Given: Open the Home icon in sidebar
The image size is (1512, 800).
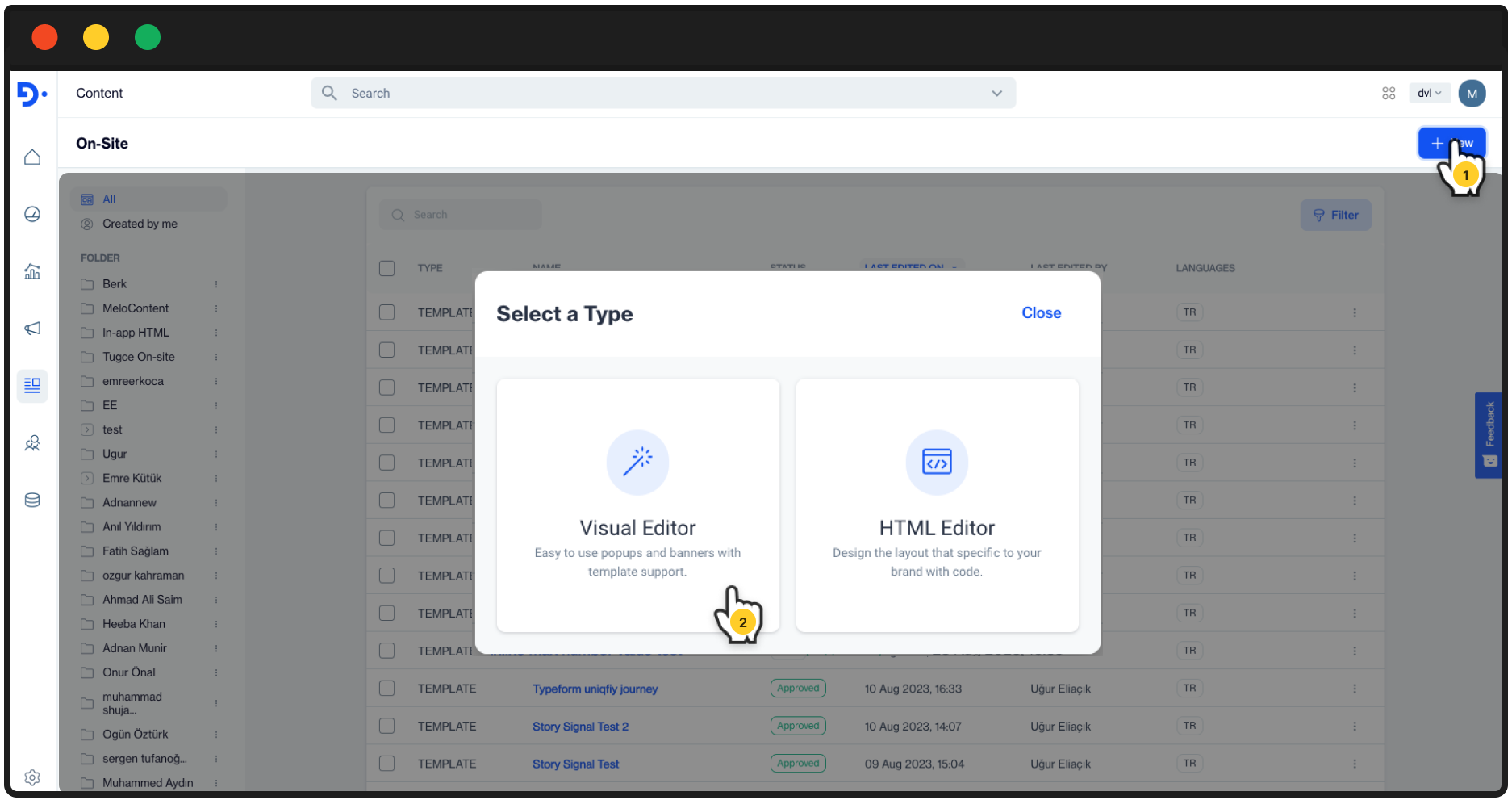Looking at the screenshot, I should (x=32, y=157).
